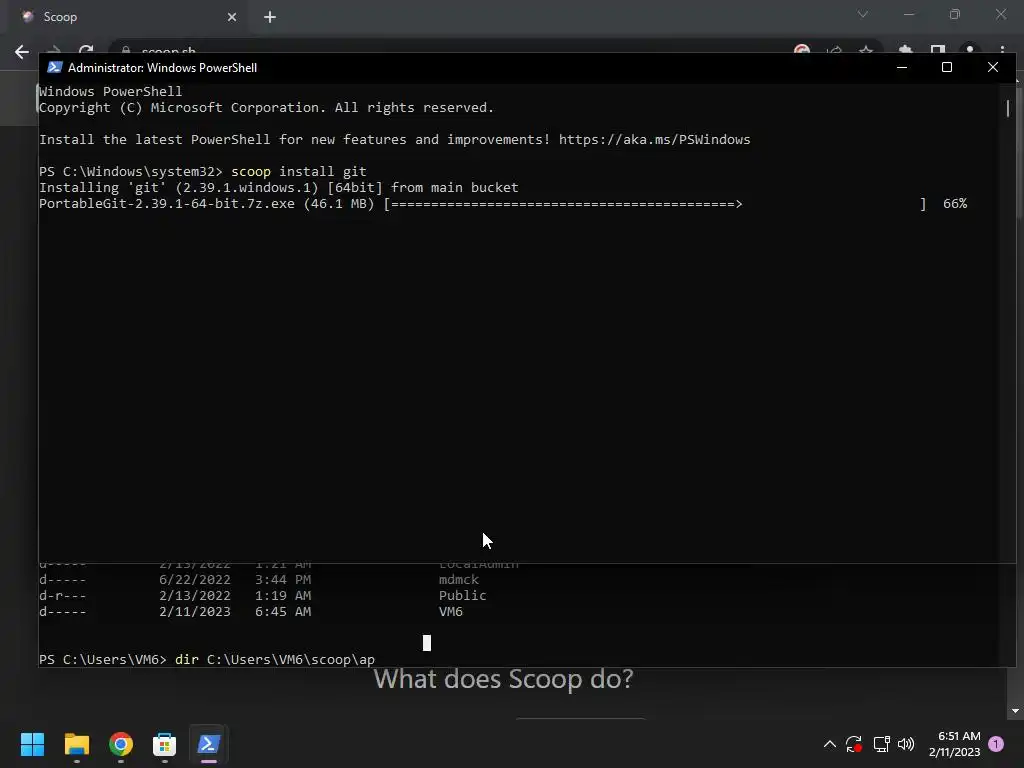Click the browser page scroll-down arrow
Image resolution: width=1024 pixels, height=768 pixels.
tap(1015, 711)
